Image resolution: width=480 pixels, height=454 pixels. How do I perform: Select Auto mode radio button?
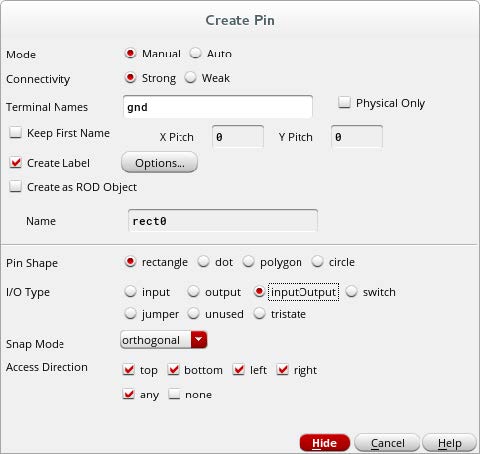(195, 53)
